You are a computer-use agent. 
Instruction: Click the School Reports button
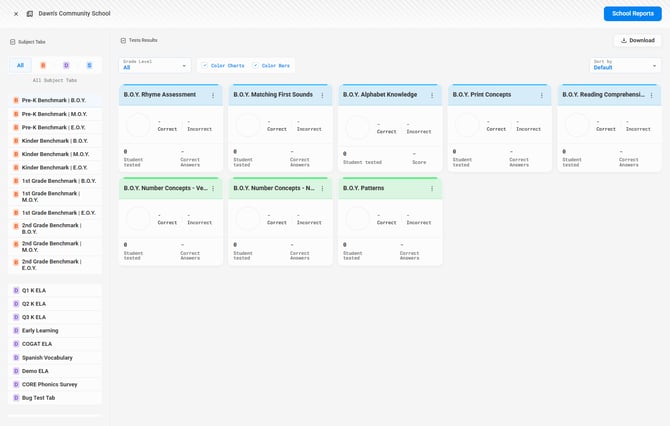point(632,14)
